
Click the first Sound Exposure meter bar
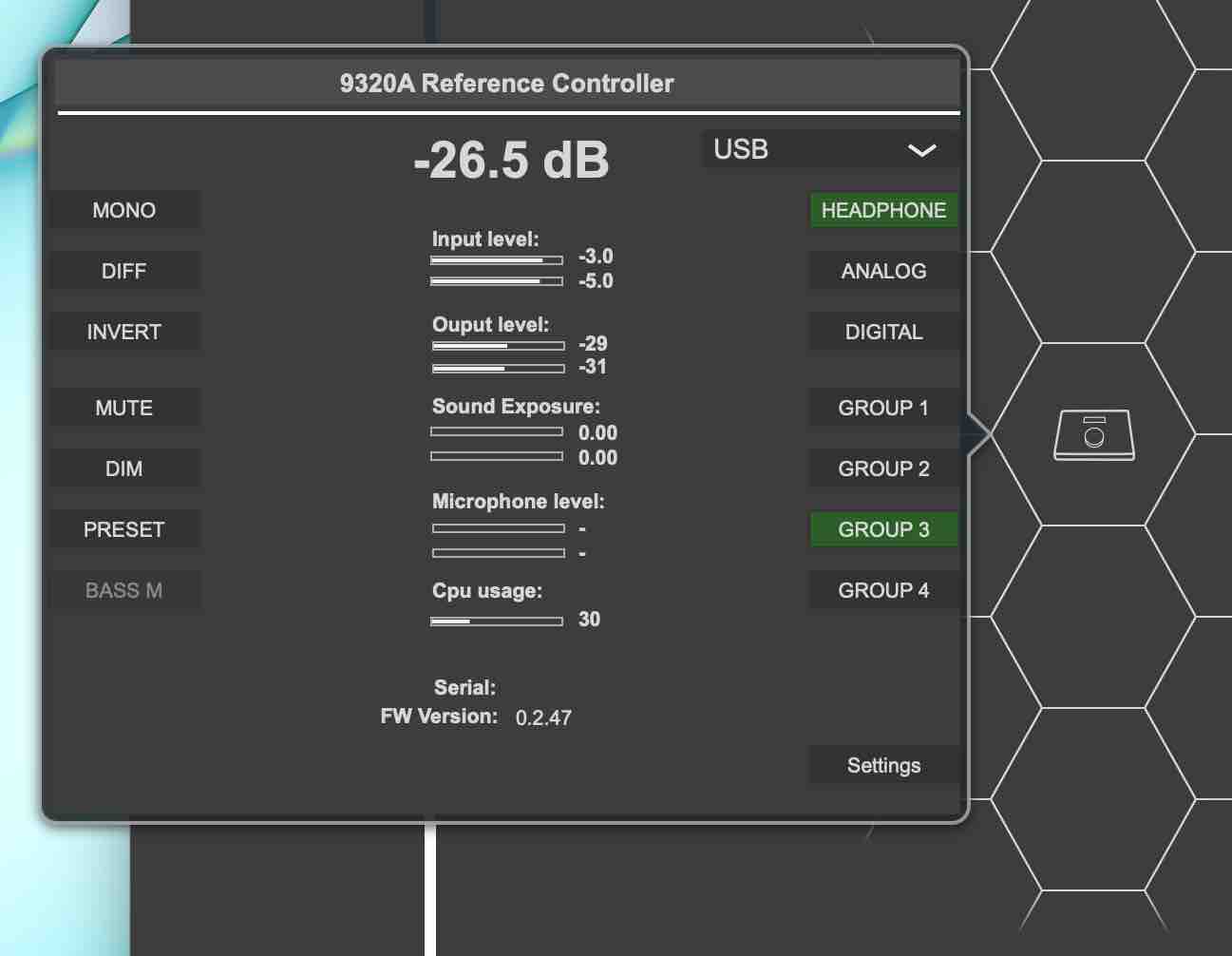point(497,431)
